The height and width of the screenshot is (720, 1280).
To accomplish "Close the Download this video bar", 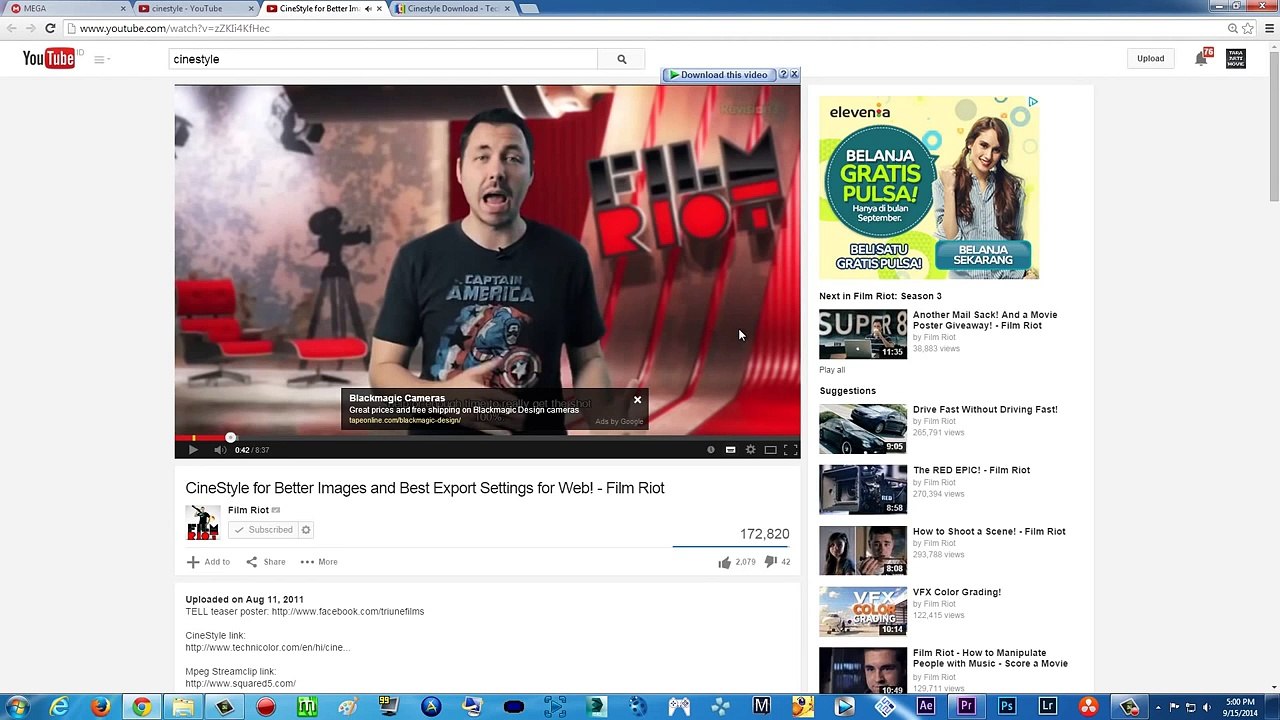I will point(794,75).
